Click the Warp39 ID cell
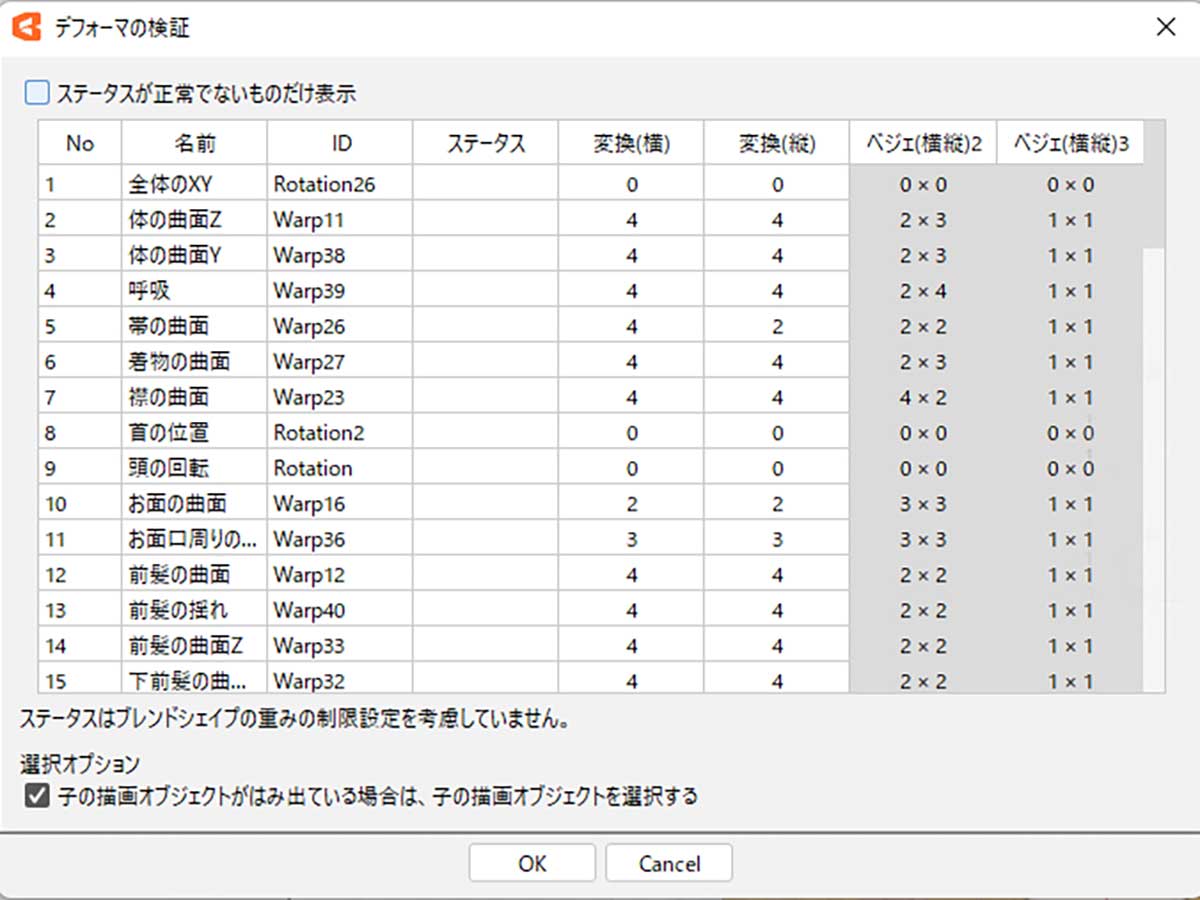This screenshot has height=900, width=1200. 340,291
